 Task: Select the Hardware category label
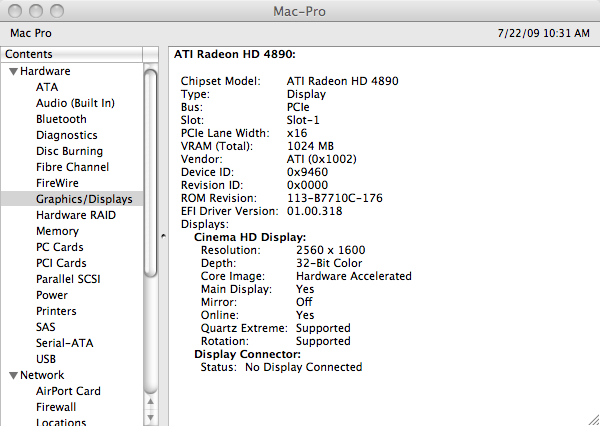coord(45,71)
